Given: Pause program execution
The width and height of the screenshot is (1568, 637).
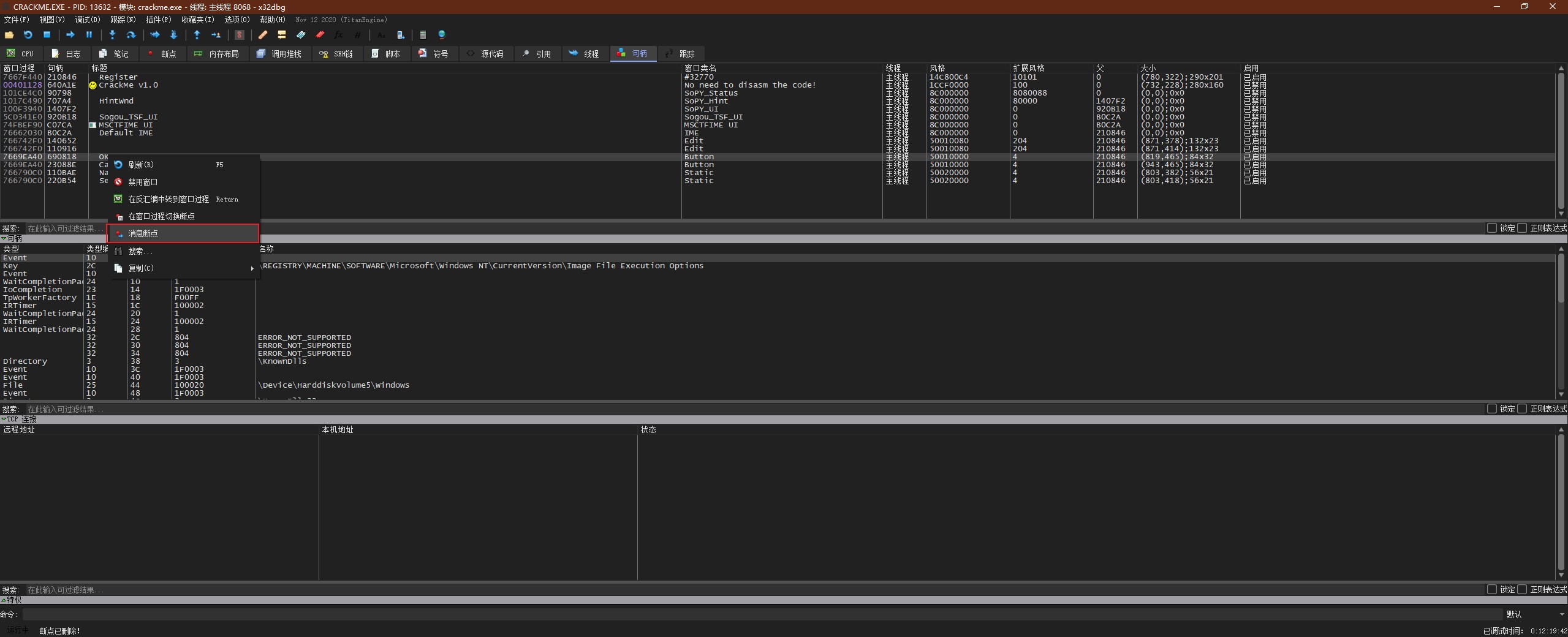Looking at the screenshot, I should point(89,35).
